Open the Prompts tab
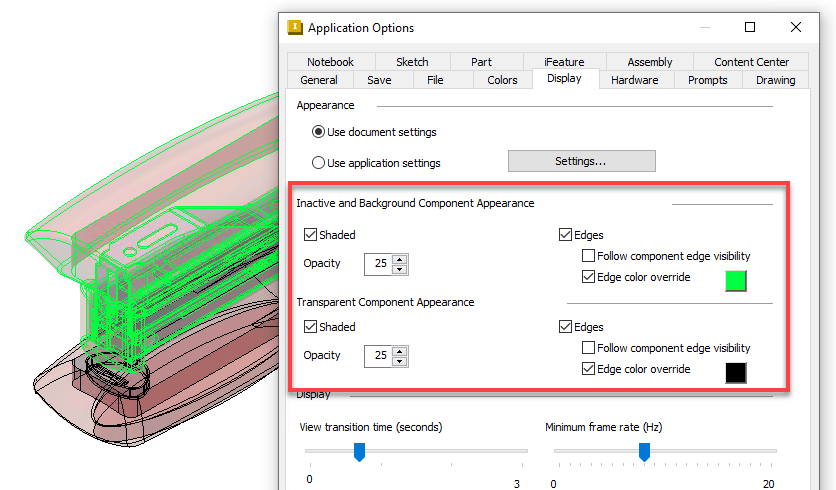 tap(708, 80)
